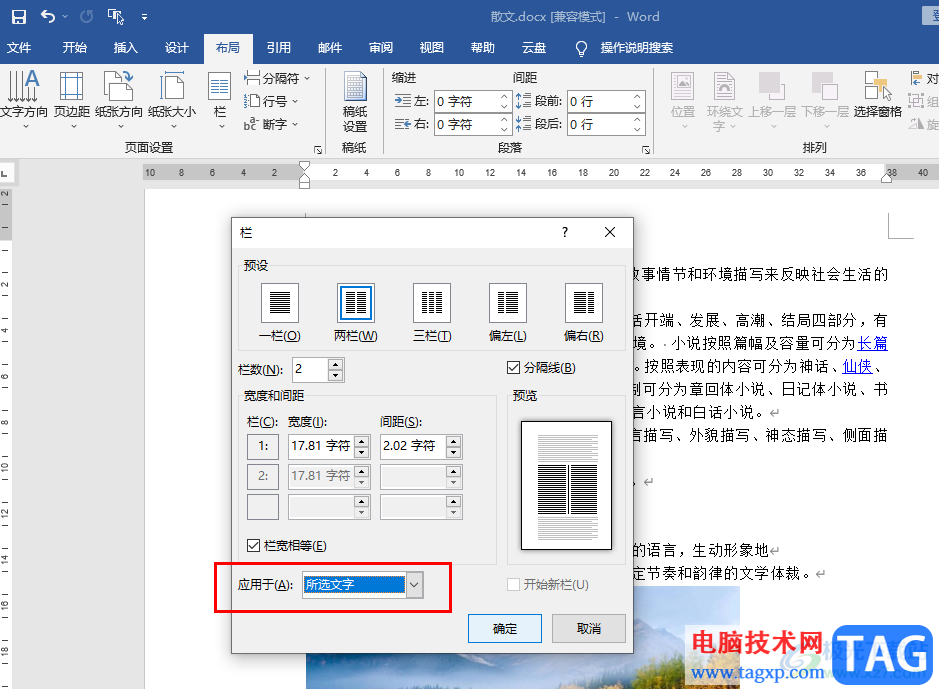Switch to the 邮件 tab
Screen dimensions: 939x689
(x=330, y=48)
